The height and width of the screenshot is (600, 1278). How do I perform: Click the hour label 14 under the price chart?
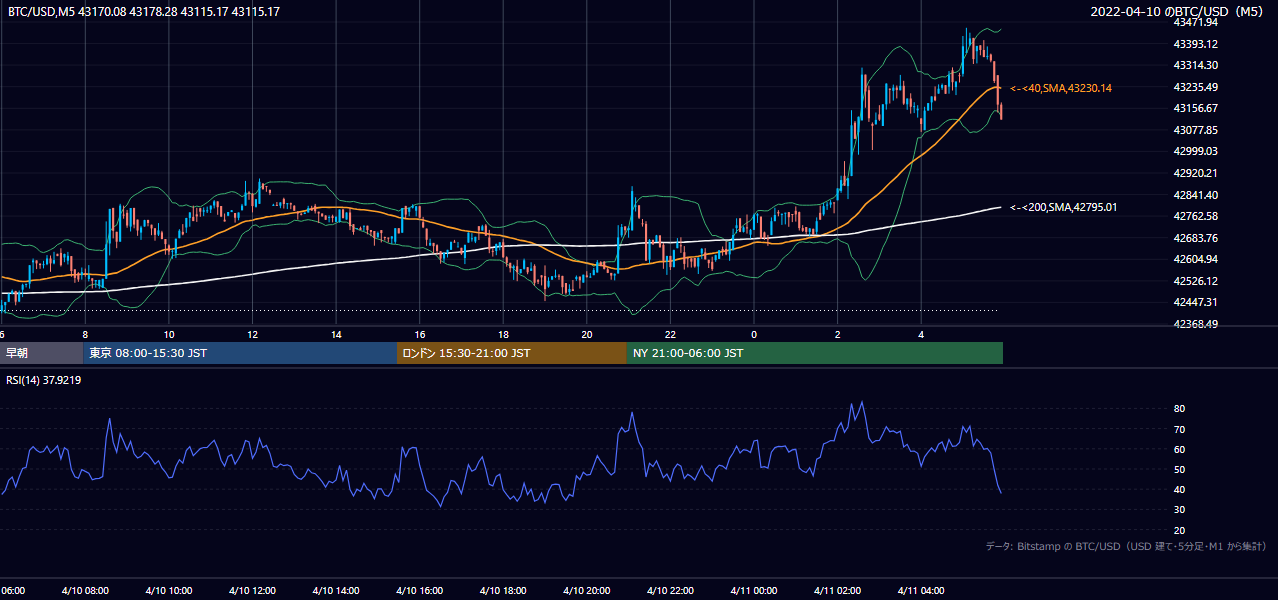click(336, 335)
